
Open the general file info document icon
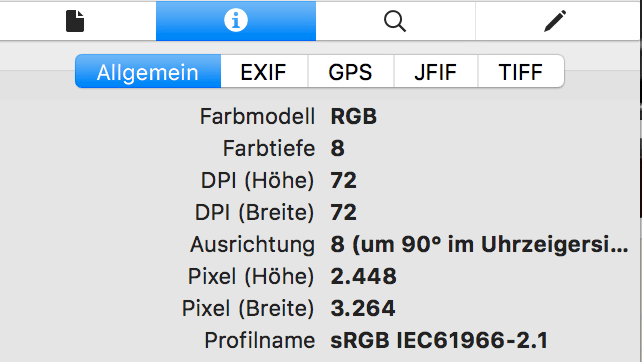click(x=75, y=21)
